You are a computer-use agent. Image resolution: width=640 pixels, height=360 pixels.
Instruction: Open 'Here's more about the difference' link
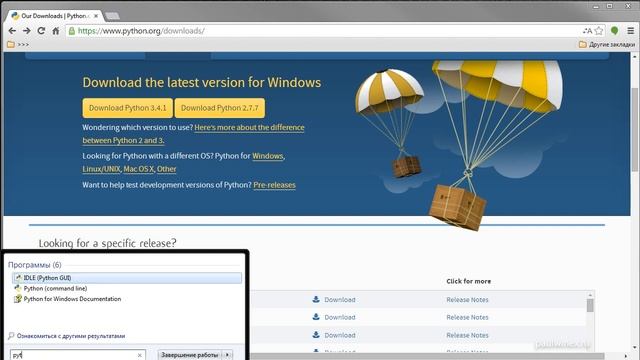[249, 127]
